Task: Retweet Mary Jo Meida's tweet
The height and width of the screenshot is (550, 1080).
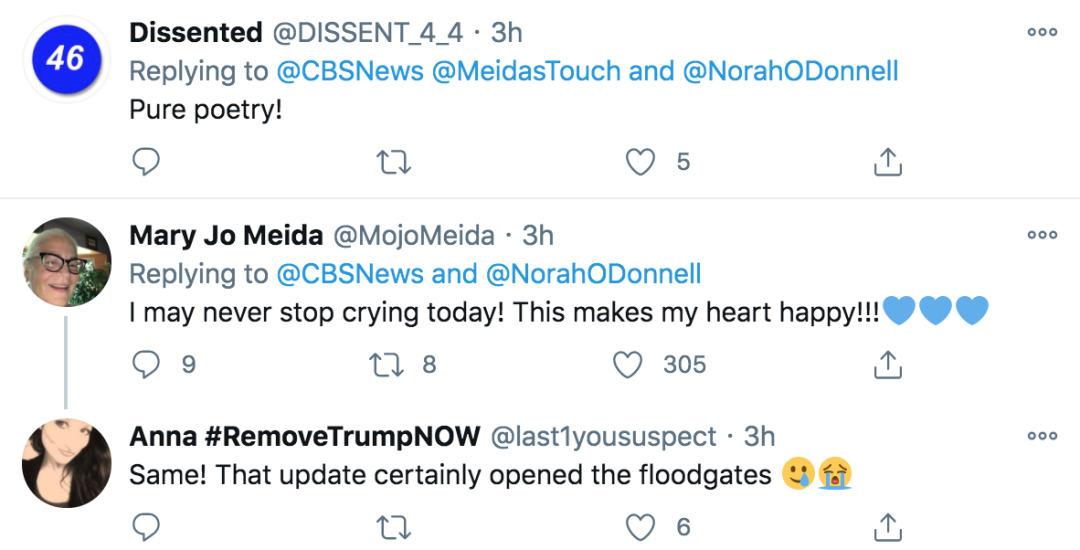Action: coord(385,365)
